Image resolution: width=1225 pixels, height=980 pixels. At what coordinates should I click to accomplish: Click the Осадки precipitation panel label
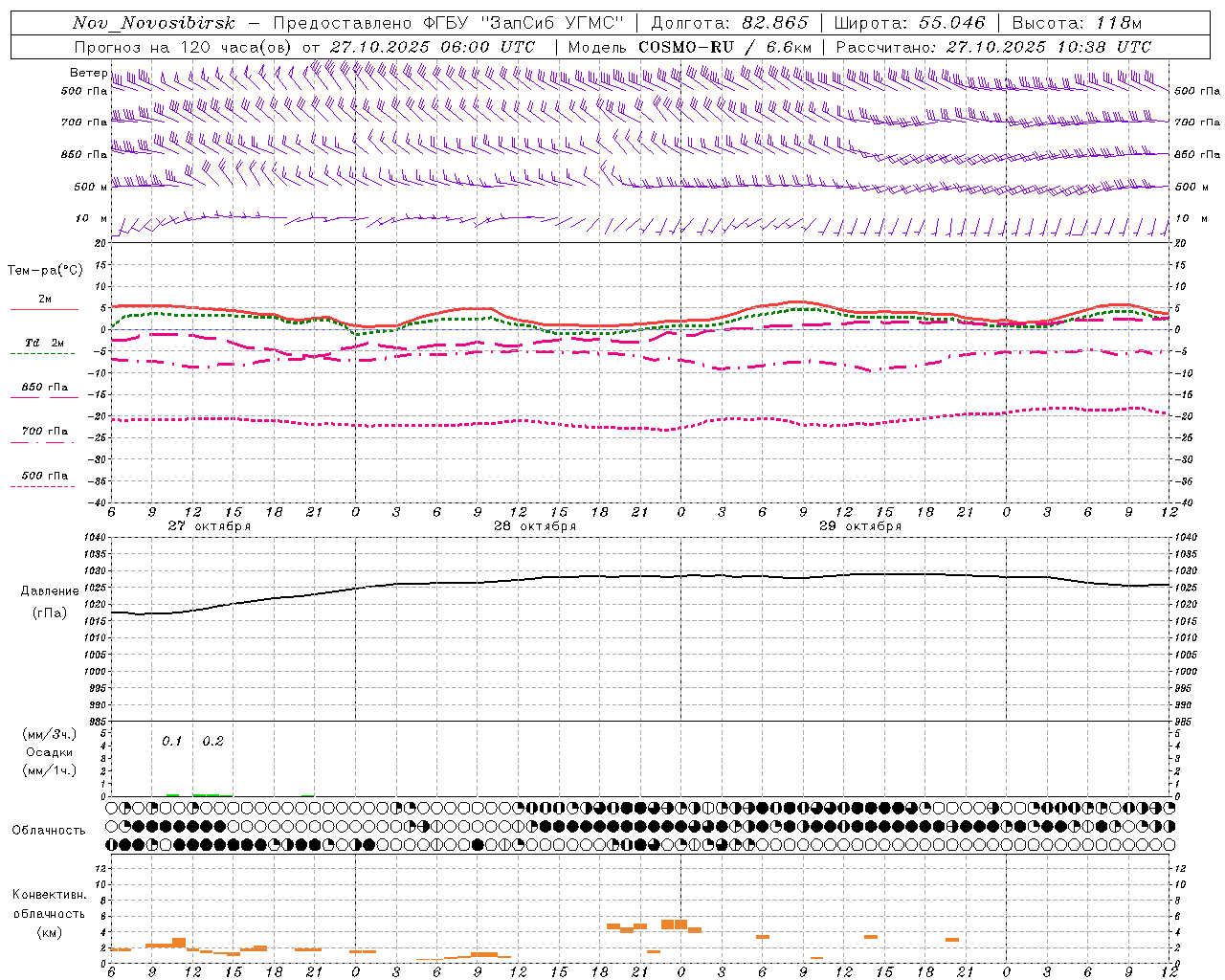pyautogui.click(x=50, y=752)
